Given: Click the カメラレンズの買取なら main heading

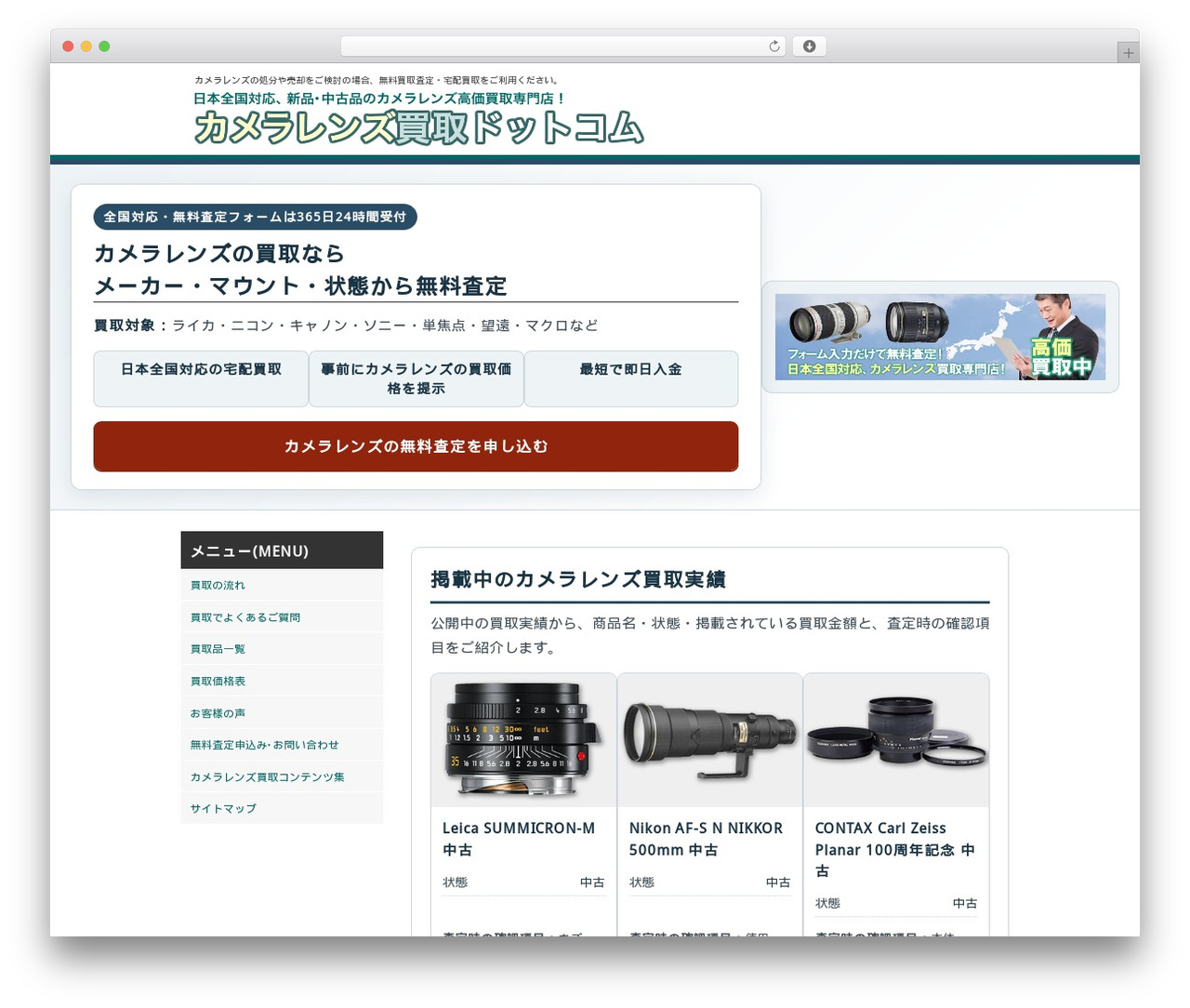Looking at the screenshot, I should tap(300, 270).
